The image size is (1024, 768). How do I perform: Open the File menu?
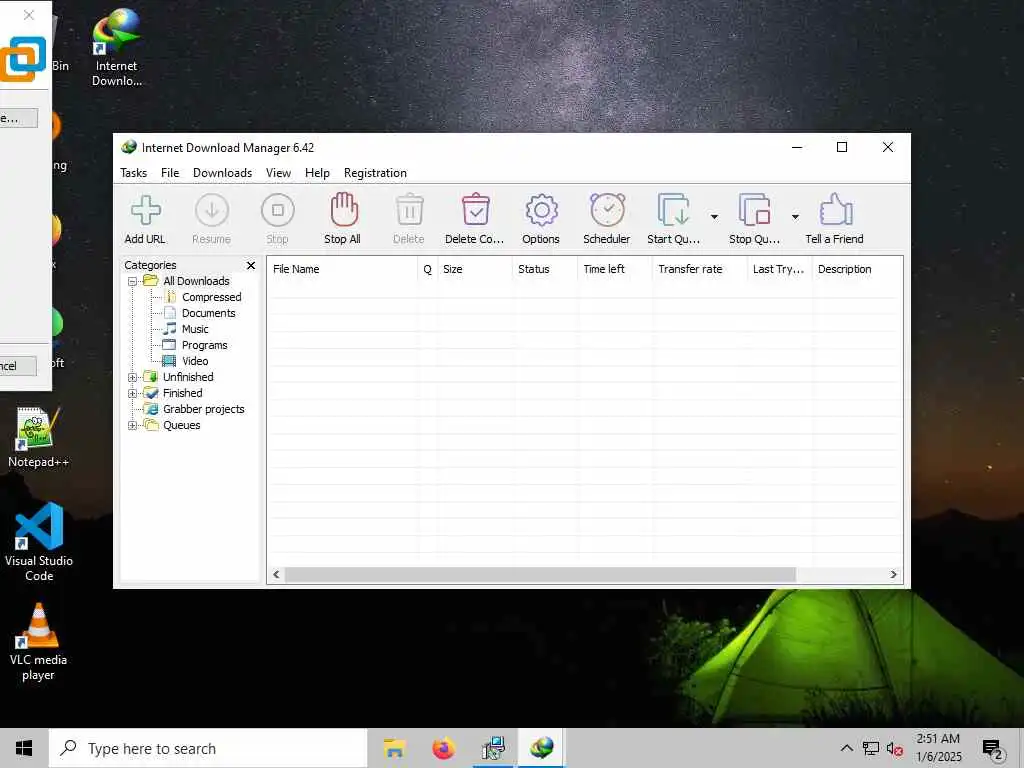click(x=170, y=173)
